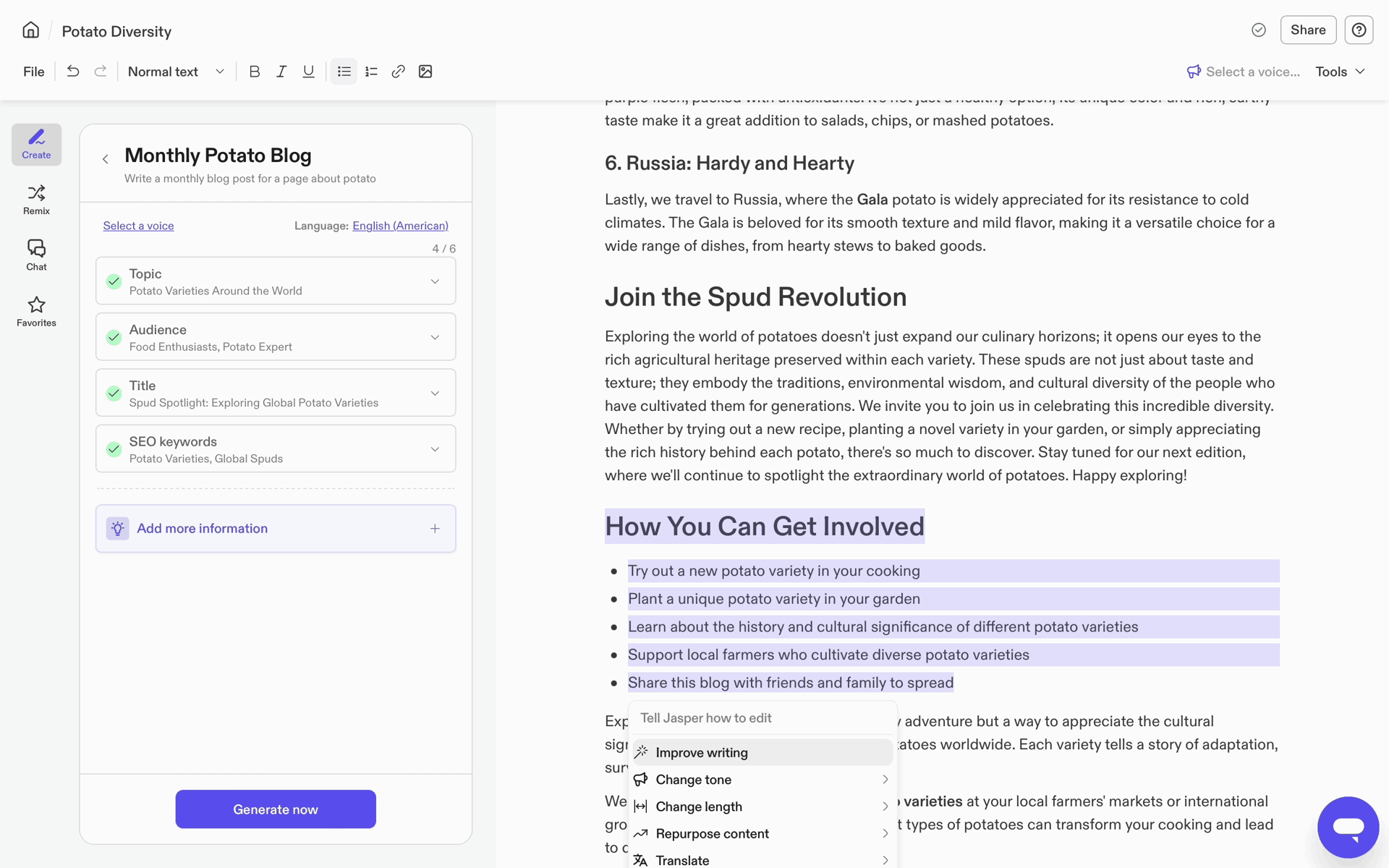Click the Title green checkmark
This screenshot has height=868, width=1389.
point(114,393)
